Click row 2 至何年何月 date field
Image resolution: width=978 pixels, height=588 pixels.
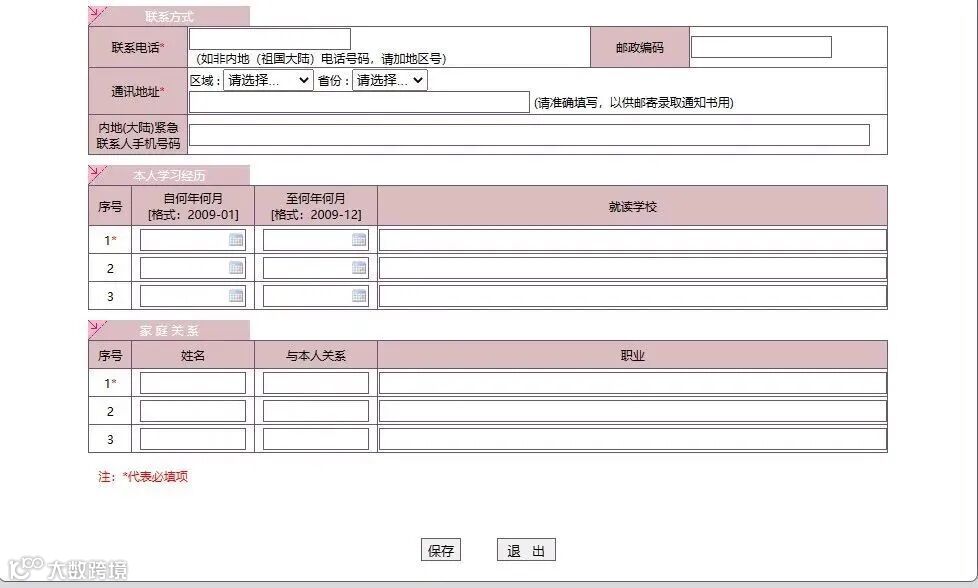(316, 268)
